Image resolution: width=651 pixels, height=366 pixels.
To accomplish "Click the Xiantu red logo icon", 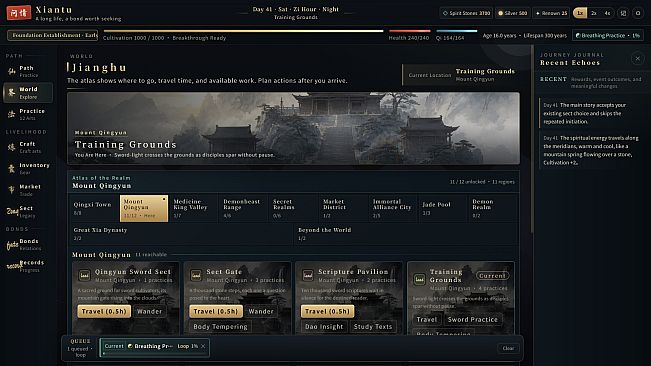I will coord(18,13).
